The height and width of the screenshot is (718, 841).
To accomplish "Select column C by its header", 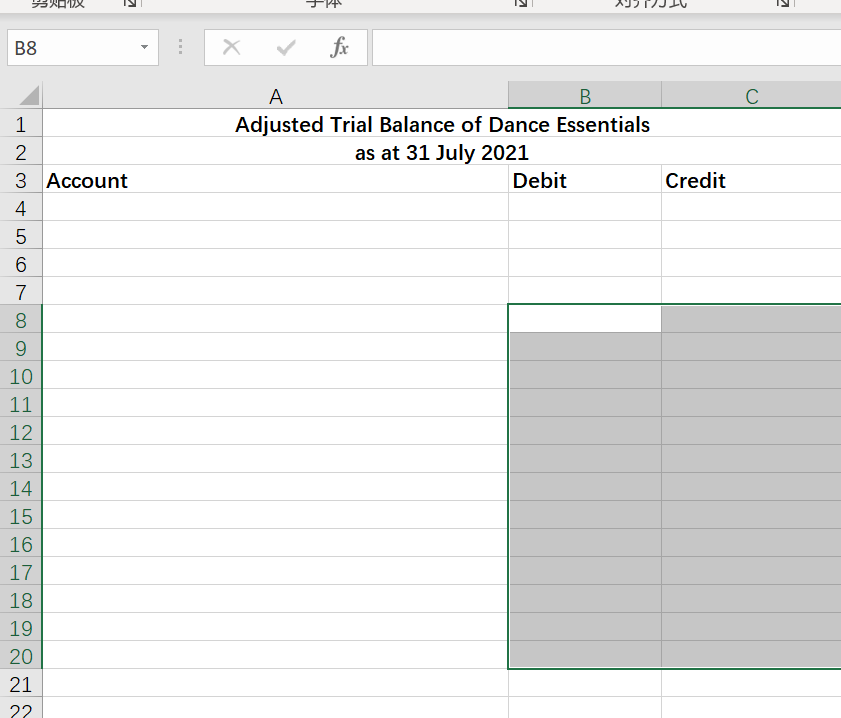I will 751,95.
